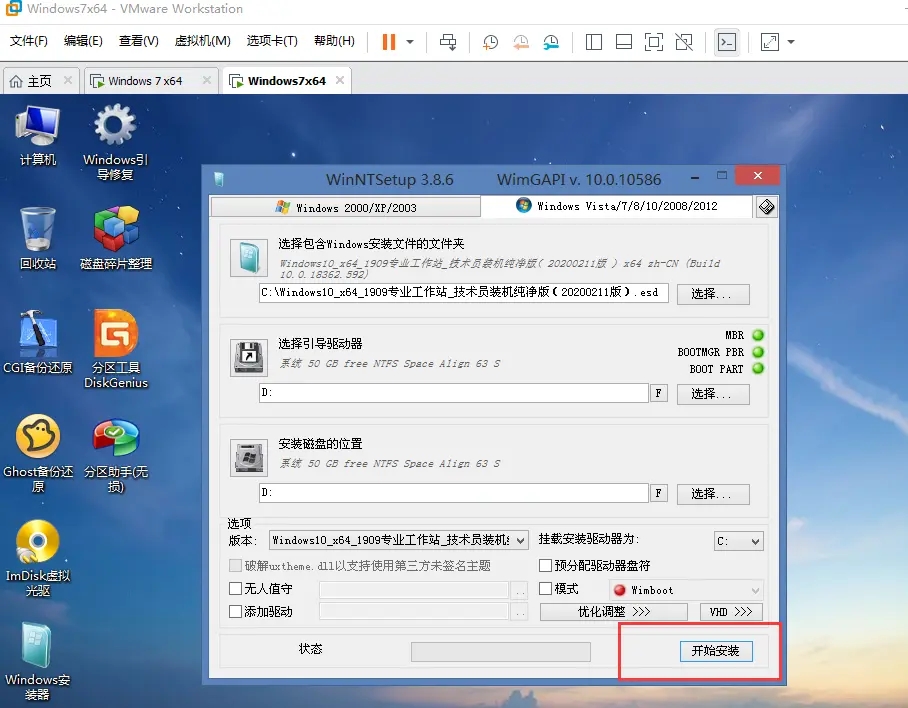The height and width of the screenshot is (708, 908).
Task: Click install location D: input field
Action: (453, 493)
